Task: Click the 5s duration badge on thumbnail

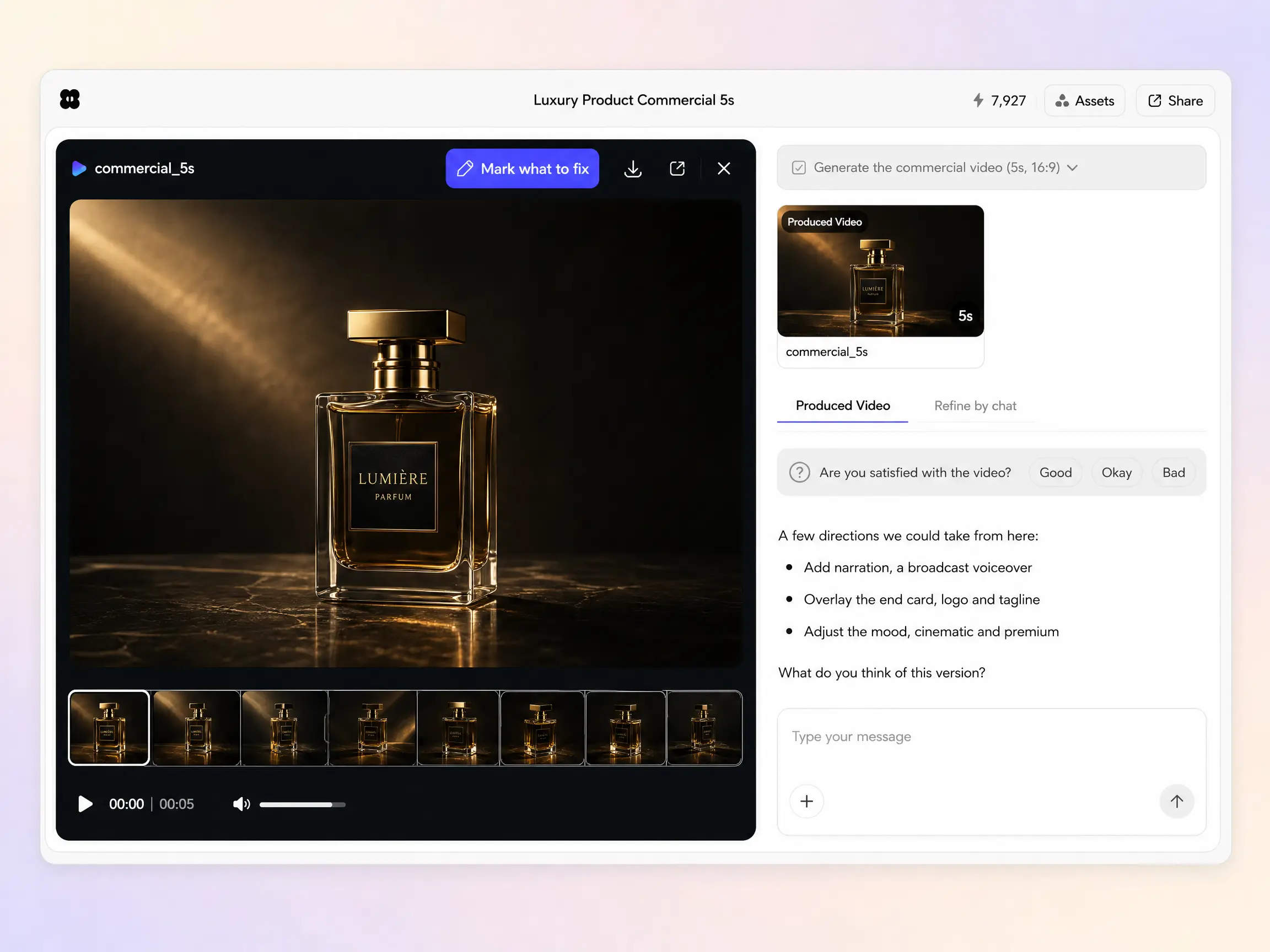Action: pos(965,316)
